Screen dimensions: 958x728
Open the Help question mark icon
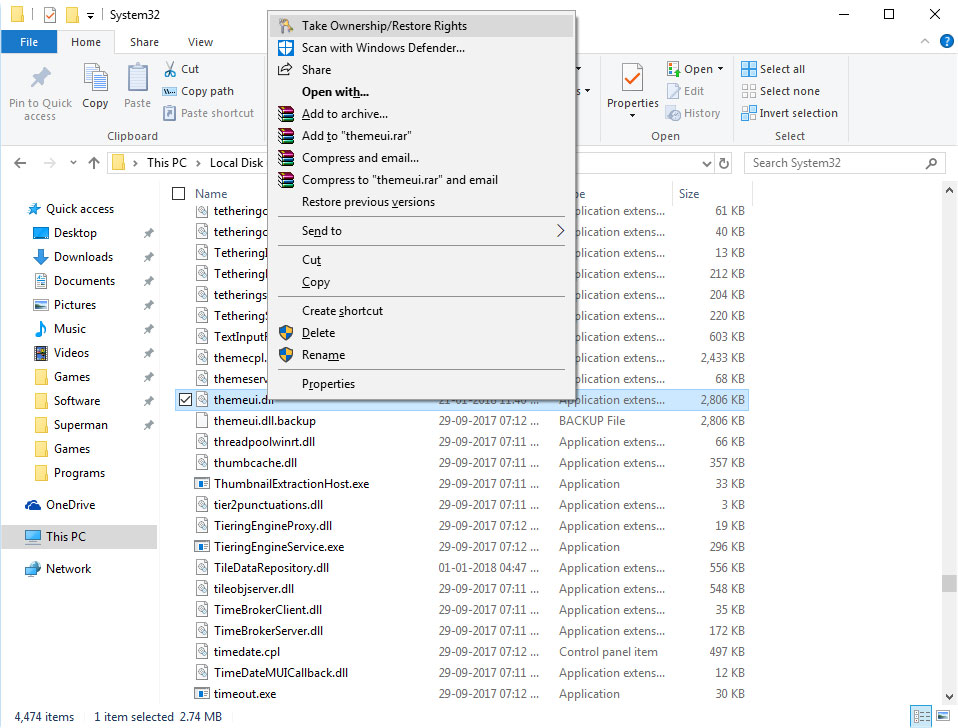(946, 42)
